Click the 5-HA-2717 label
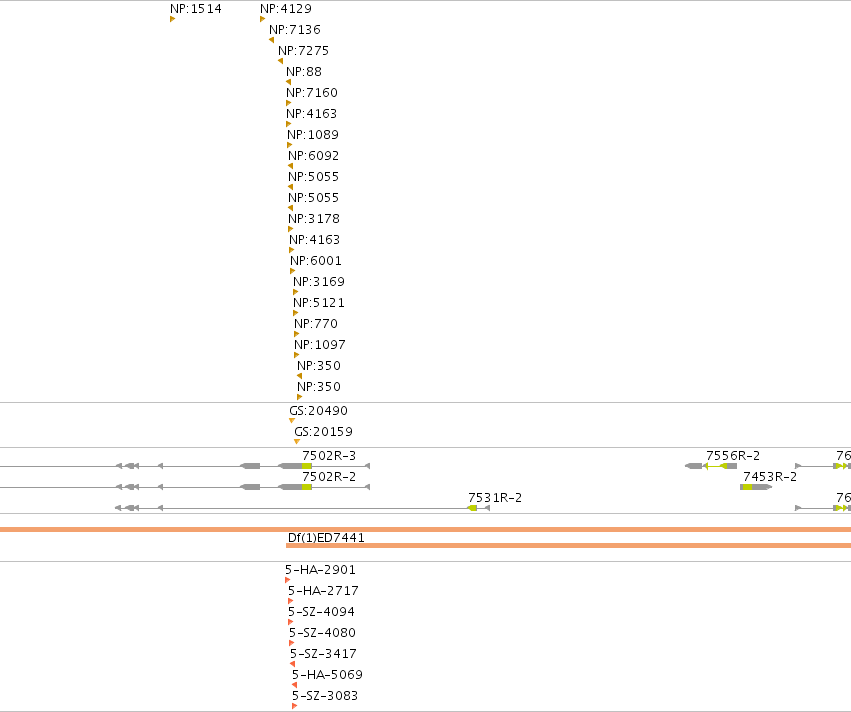This screenshot has width=851, height=712. pos(323,590)
